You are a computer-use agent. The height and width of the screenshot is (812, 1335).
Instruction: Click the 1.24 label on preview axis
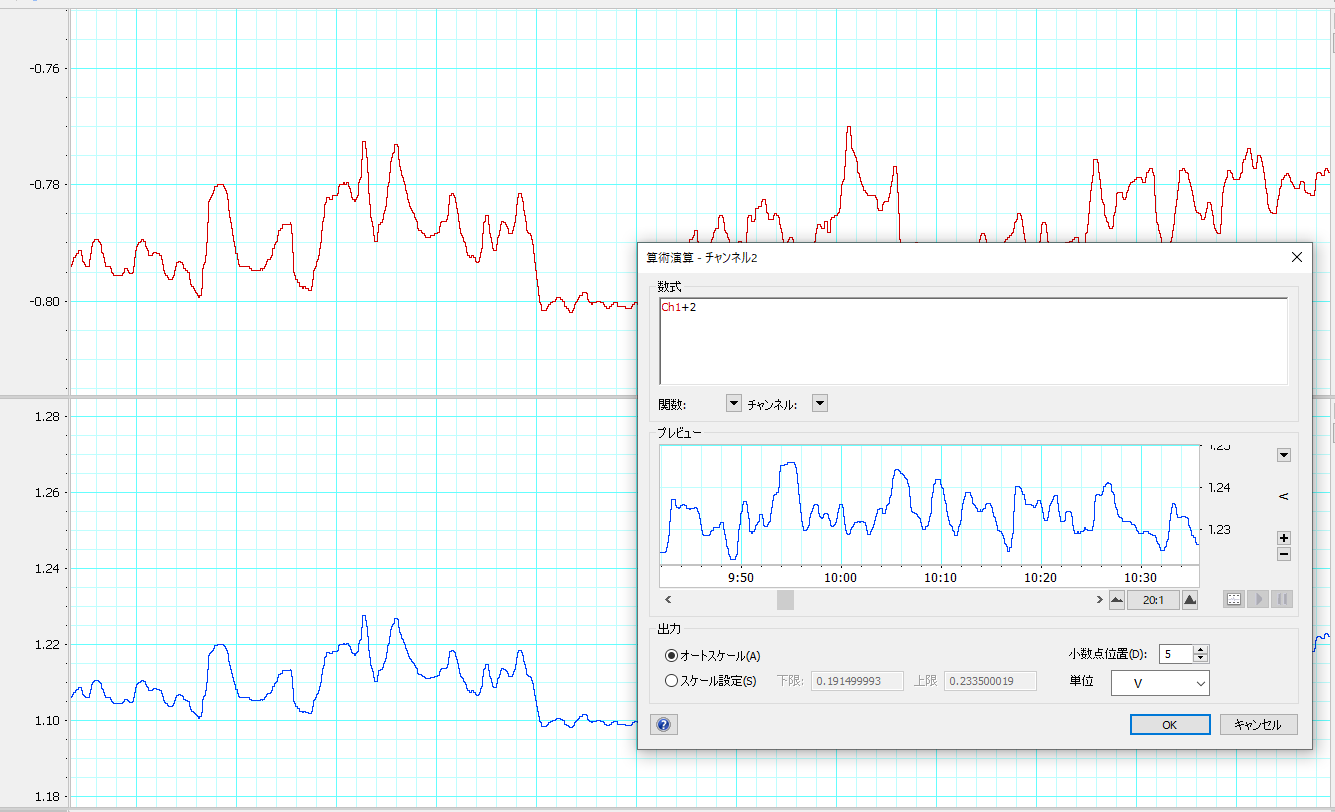pos(1219,488)
